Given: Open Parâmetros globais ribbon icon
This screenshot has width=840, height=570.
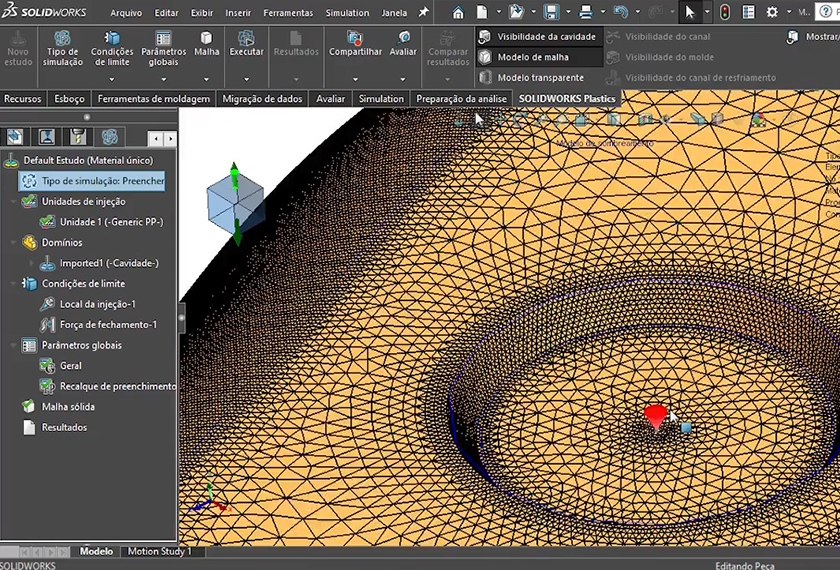Looking at the screenshot, I should (x=163, y=49).
